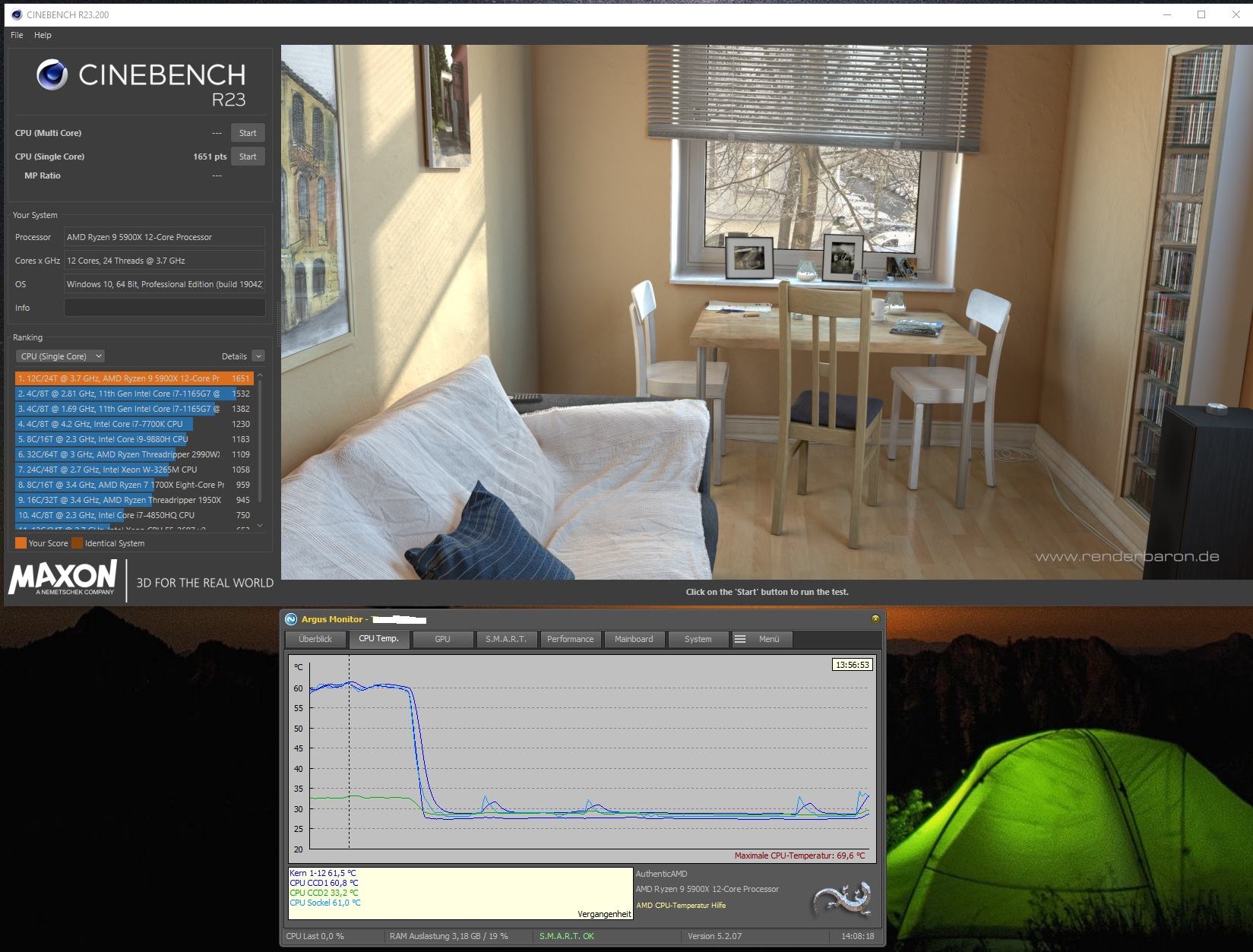1253x952 pixels.
Task: Open the CPU (Single Core) ranking dropdown
Action: pos(60,356)
